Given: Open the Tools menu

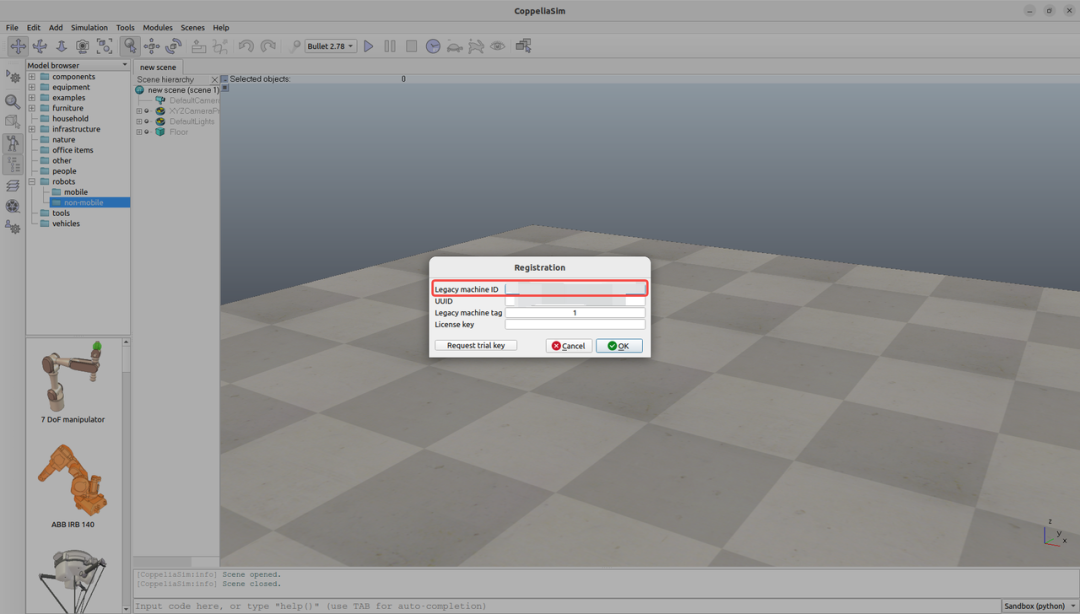Looking at the screenshot, I should (125, 28).
